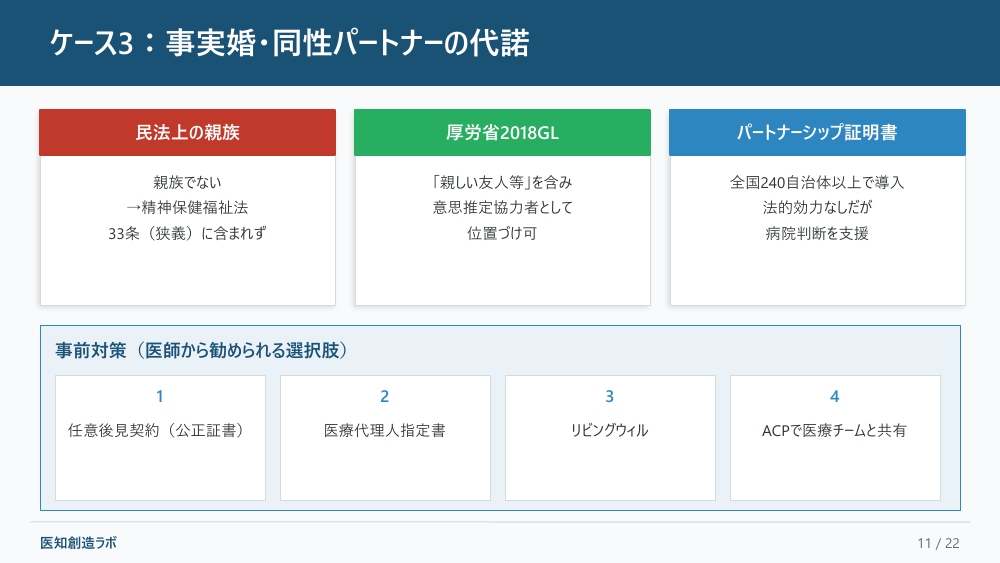Viewport: 1000px width, 563px height.
Task: Click the line '意思推定協力者として'
Action: (x=503, y=208)
